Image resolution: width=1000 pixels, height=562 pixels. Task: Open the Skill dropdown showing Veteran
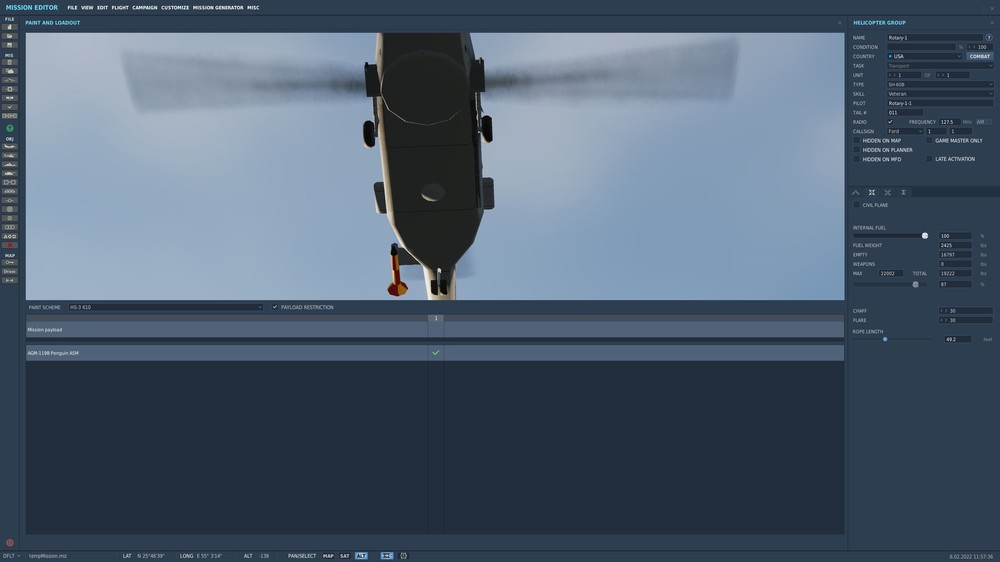939,94
